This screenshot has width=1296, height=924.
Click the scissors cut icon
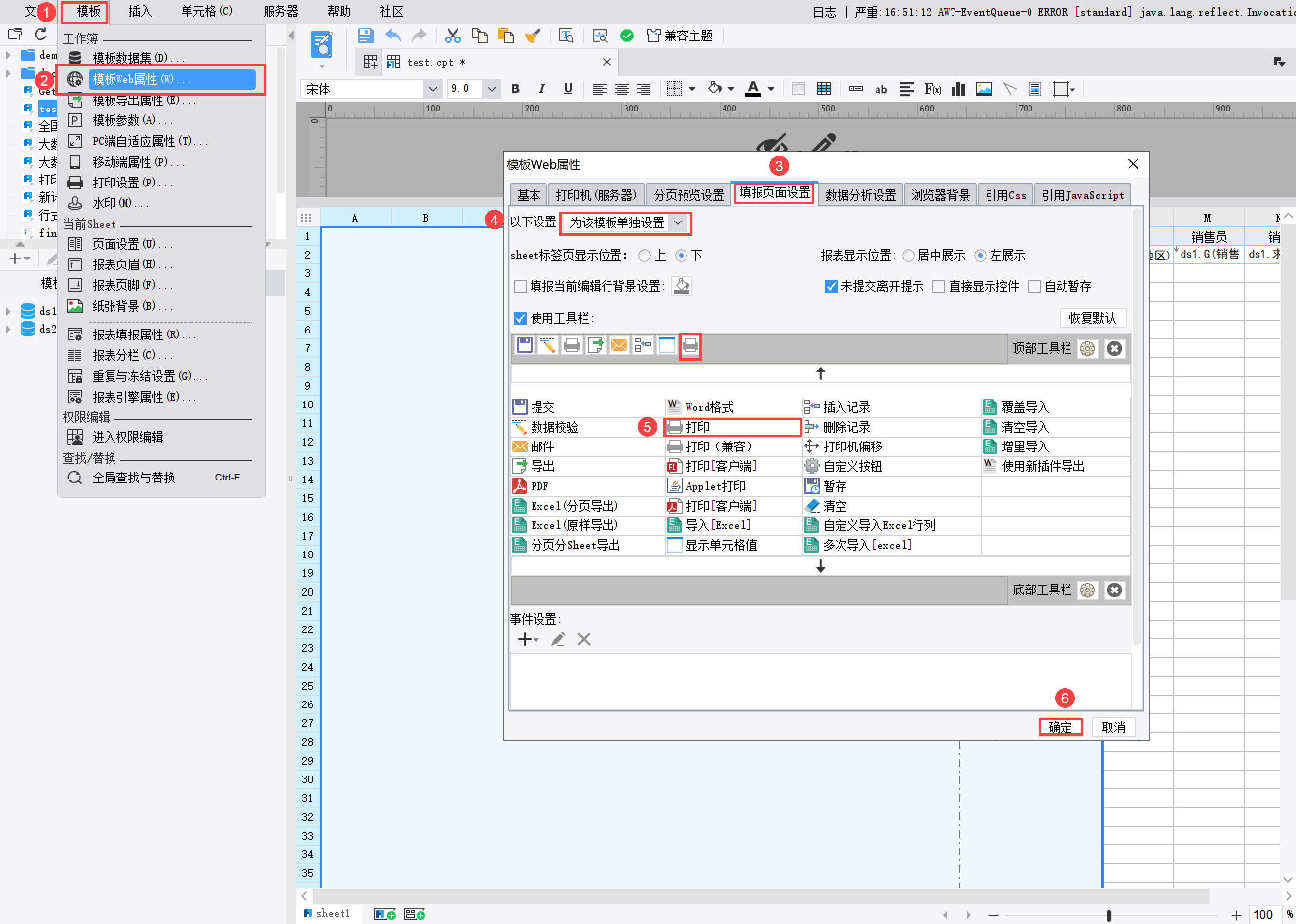pyautogui.click(x=453, y=36)
